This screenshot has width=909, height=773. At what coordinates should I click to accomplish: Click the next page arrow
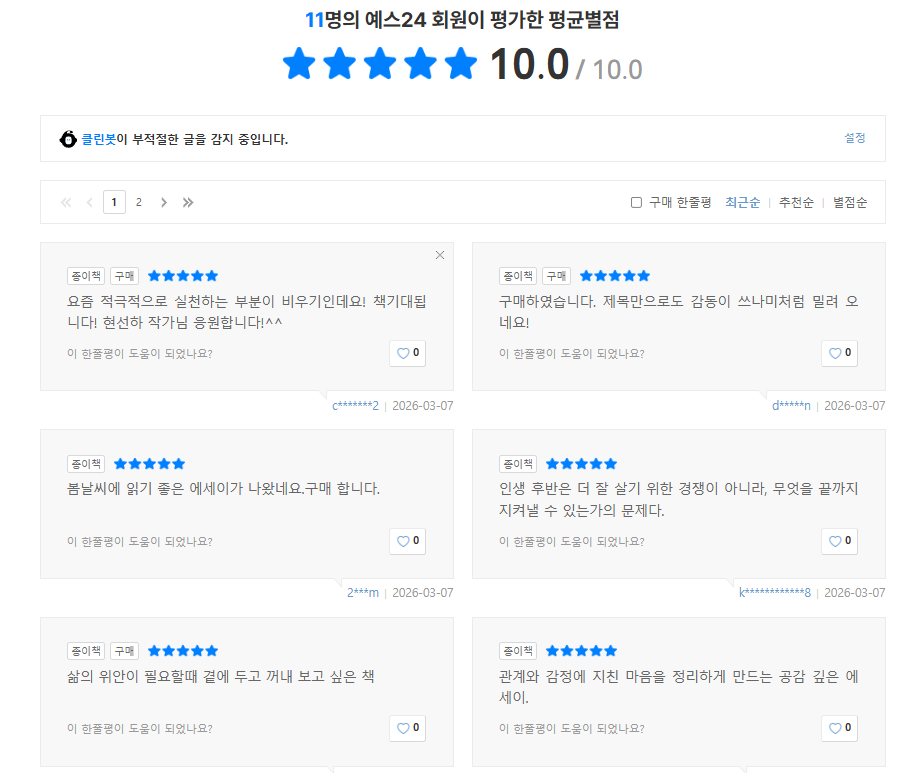163,201
